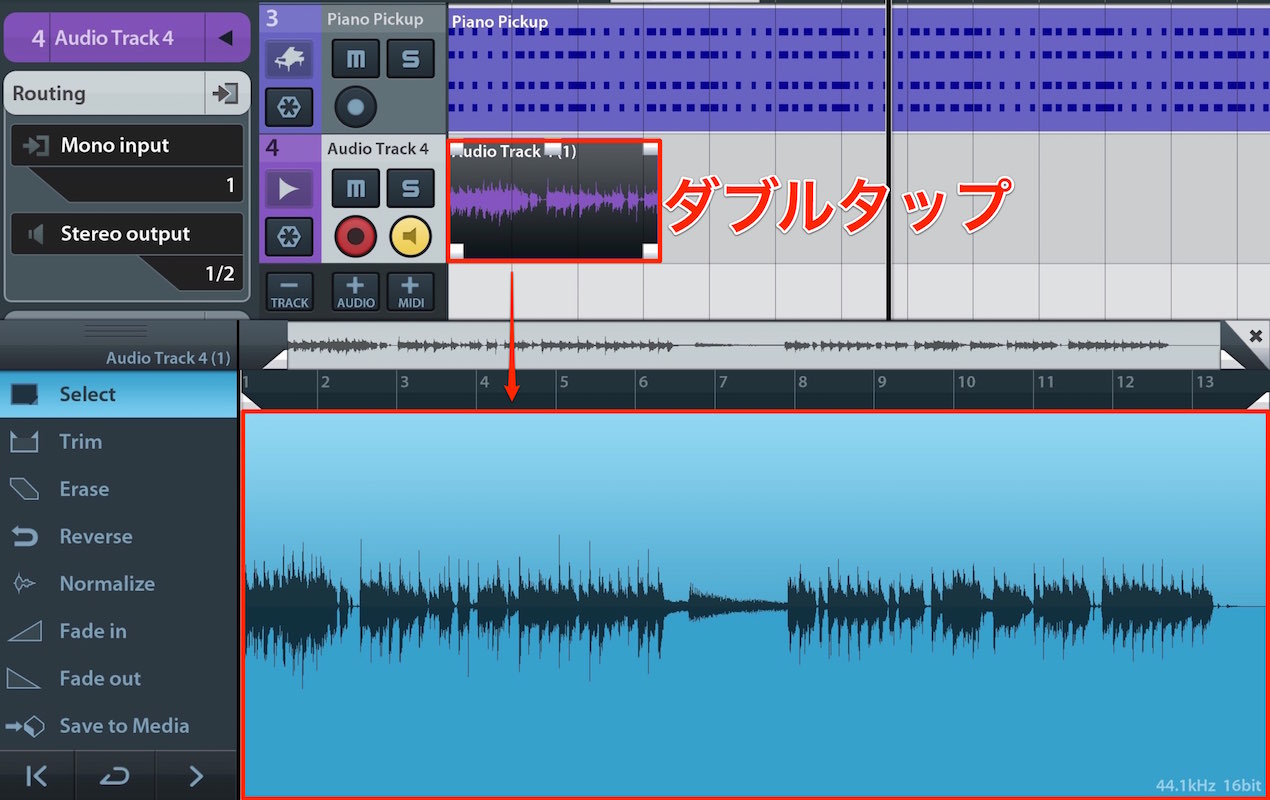Click the Routing header label

pyautogui.click(x=49, y=94)
